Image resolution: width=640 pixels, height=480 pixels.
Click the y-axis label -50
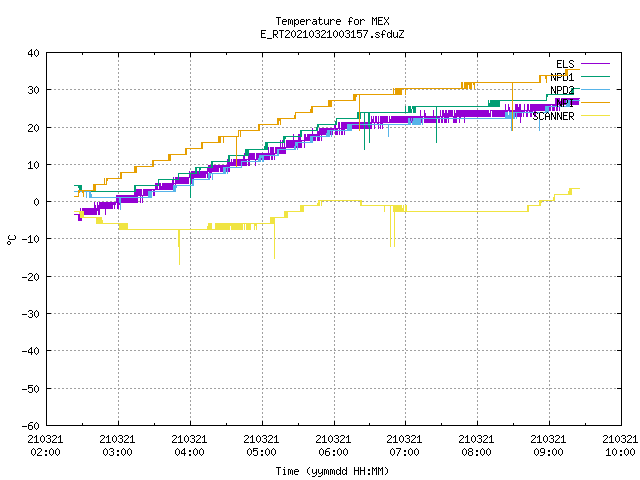pyautogui.click(x=31, y=389)
